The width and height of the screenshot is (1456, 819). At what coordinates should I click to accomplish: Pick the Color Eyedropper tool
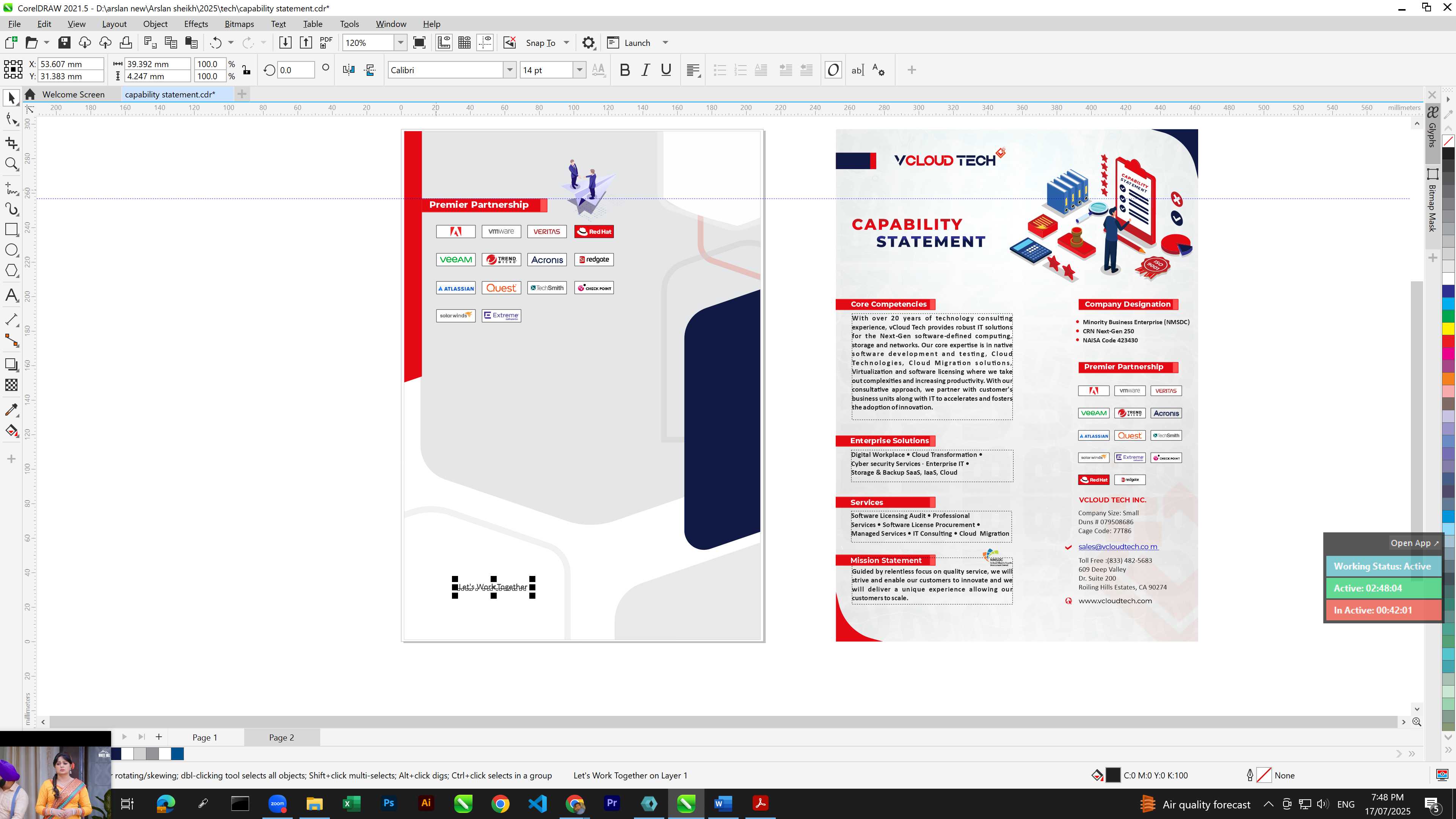click(11, 409)
